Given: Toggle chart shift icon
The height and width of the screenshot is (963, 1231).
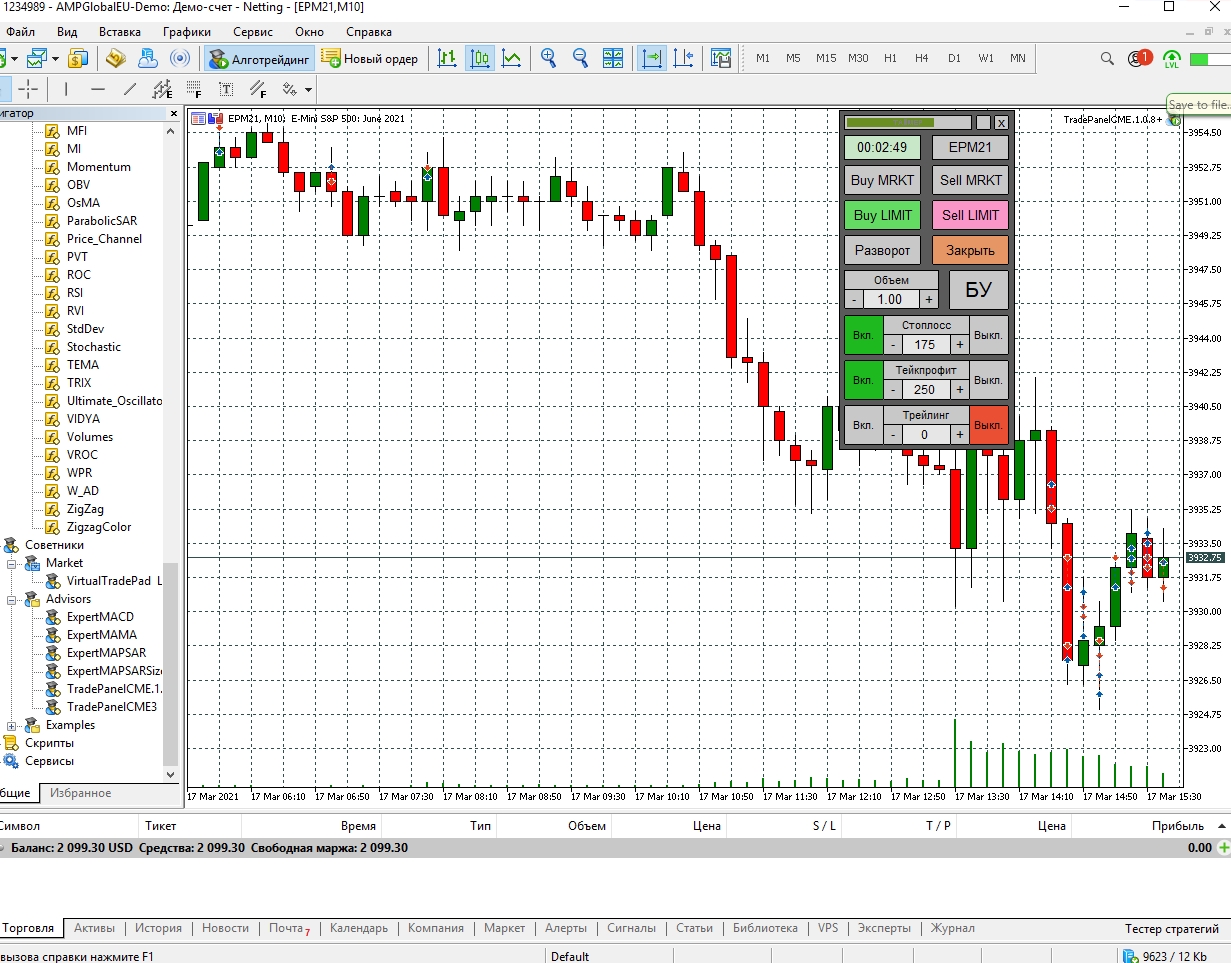Looking at the screenshot, I should tap(684, 59).
